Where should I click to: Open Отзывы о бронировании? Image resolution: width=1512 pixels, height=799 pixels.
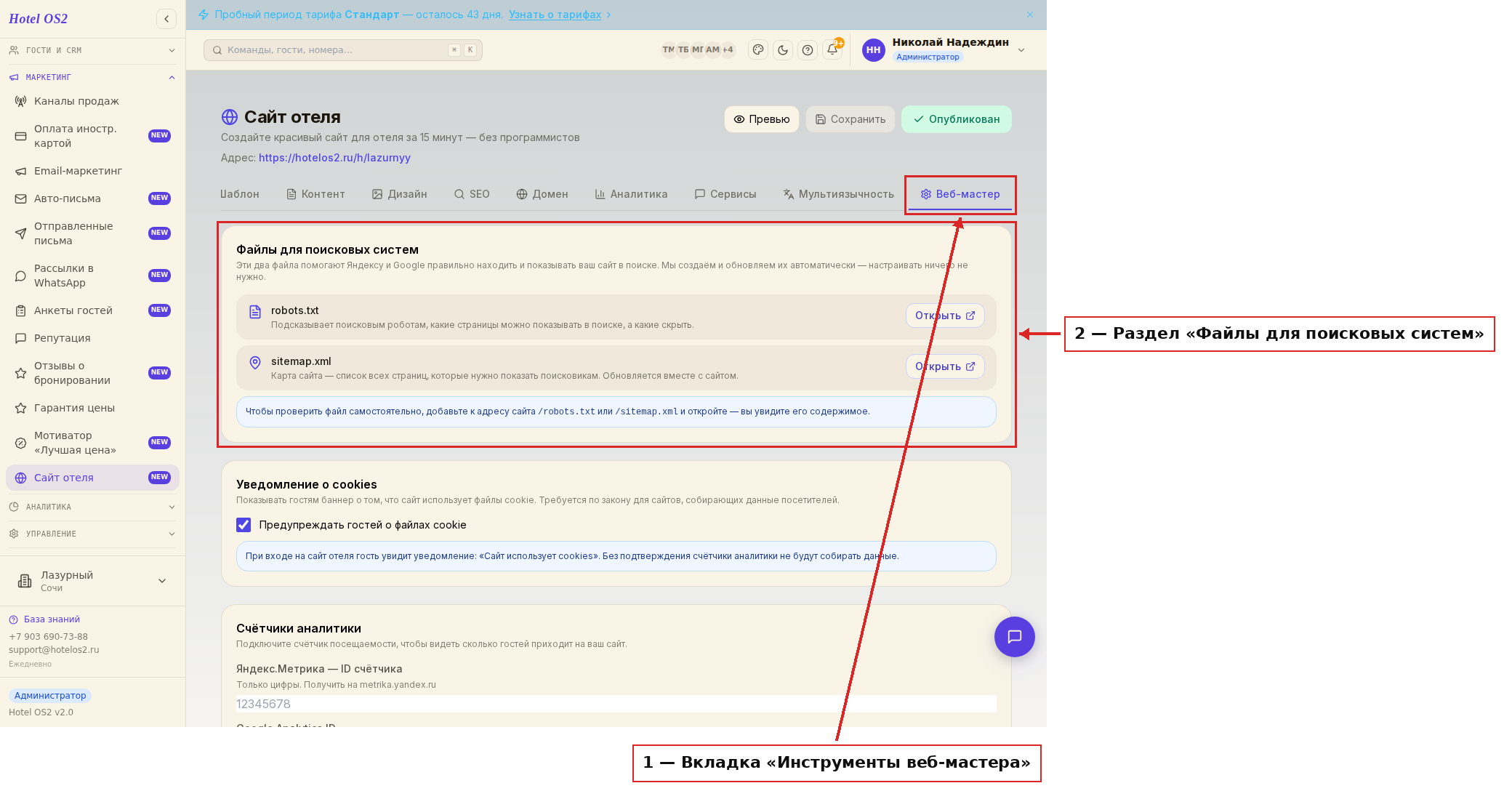click(92, 373)
